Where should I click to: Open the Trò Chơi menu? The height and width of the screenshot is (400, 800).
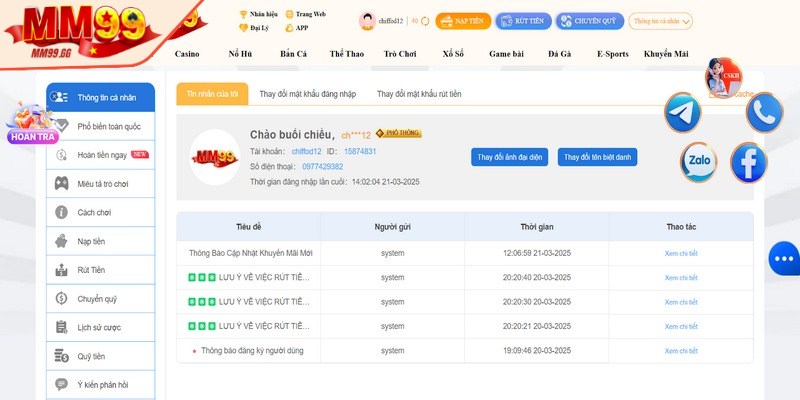(400, 54)
